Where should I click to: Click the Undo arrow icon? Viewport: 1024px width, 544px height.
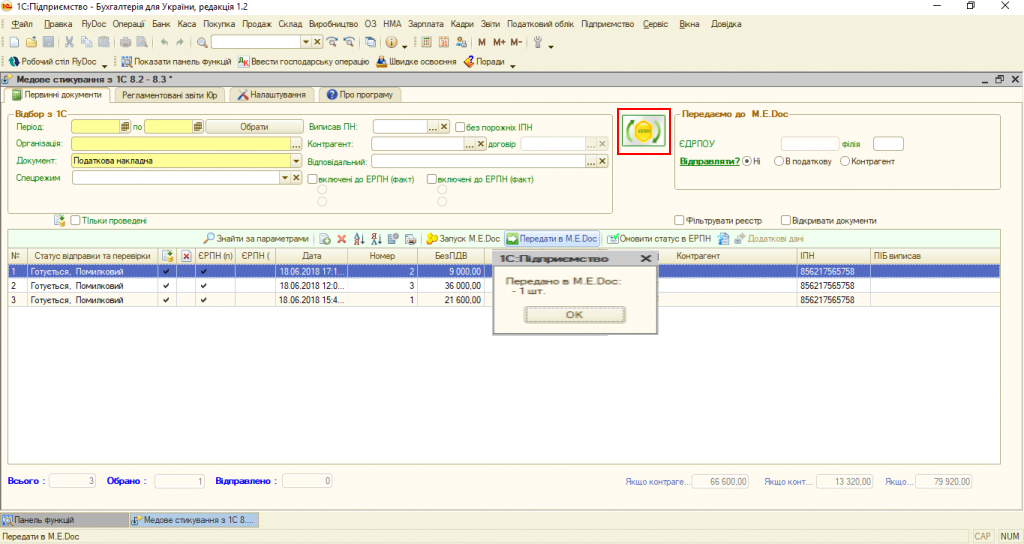coord(164,42)
